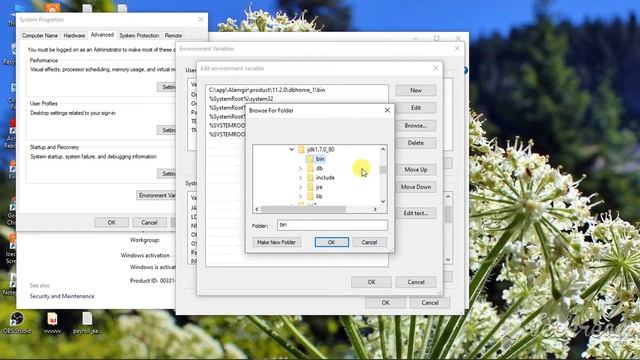Click Cancel in Edit environment variable dialog
This screenshot has height=360, width=640.
[416, 282]
